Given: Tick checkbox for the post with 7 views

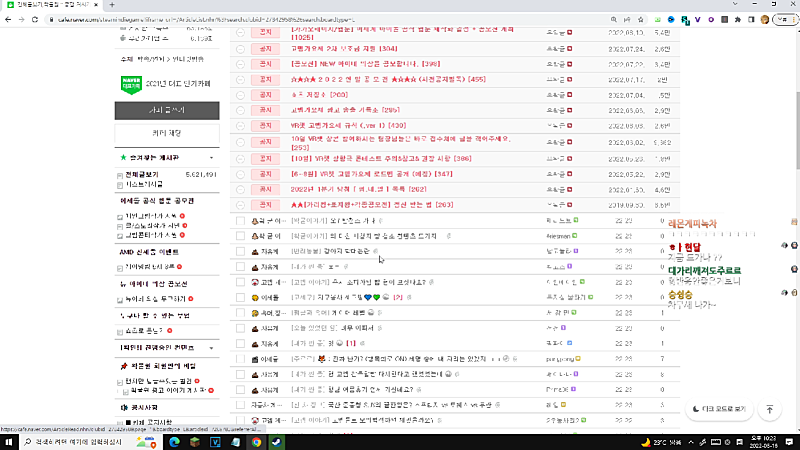Looking at the screenshot, I should pos(240,359).
